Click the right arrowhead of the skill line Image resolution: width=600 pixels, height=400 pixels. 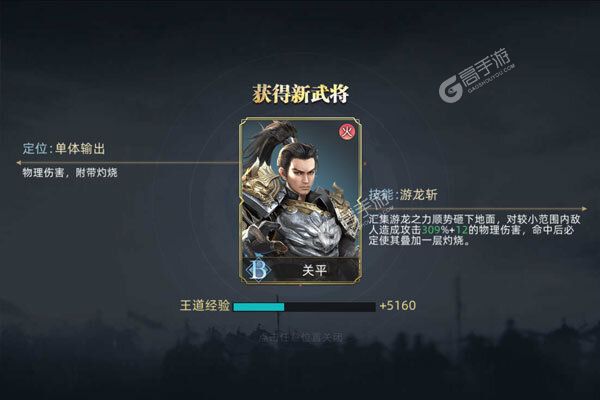pos(584,209)
